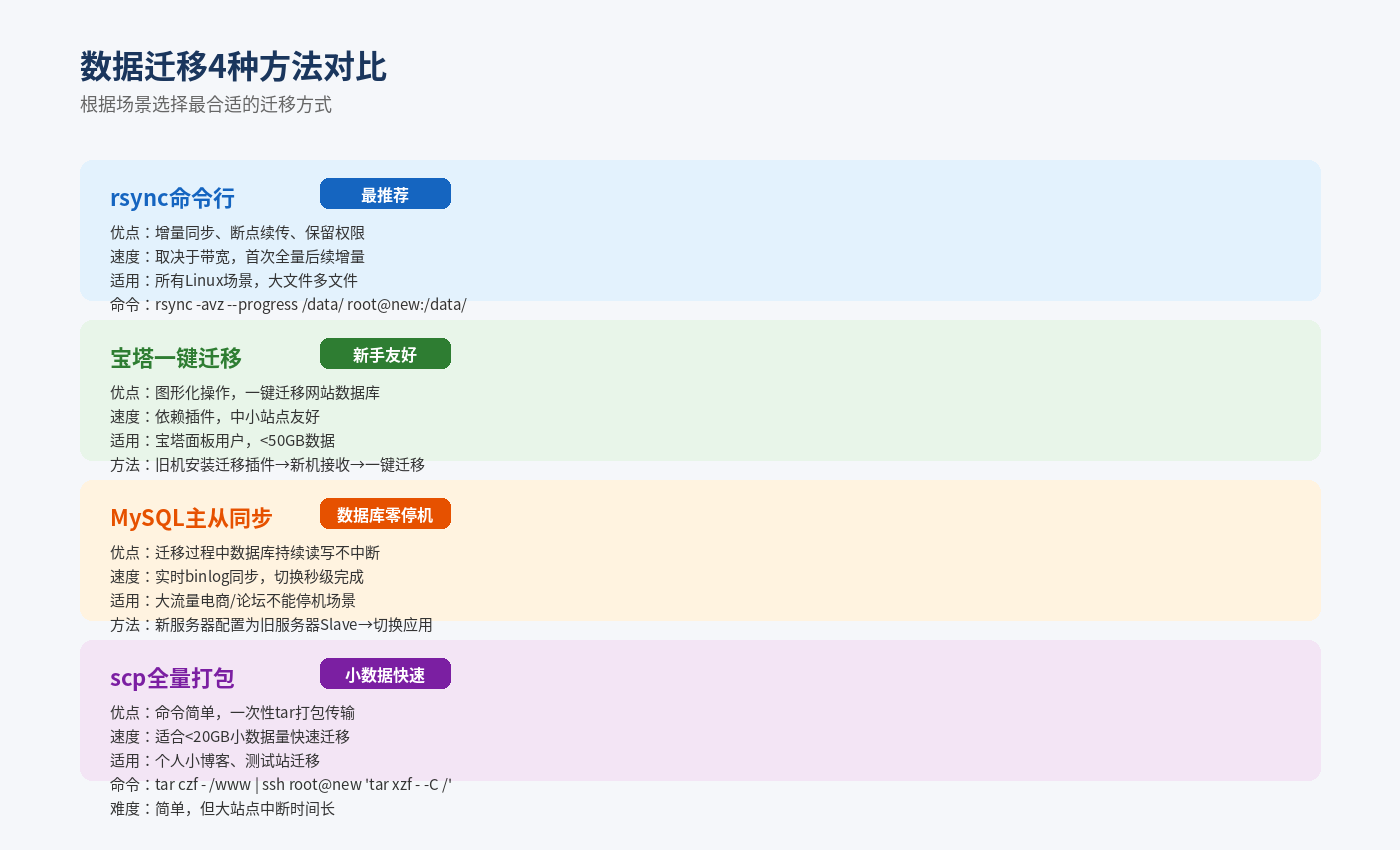Select the line "适用：宝塔面板用户，<50GB数据"

click(222, 441)
